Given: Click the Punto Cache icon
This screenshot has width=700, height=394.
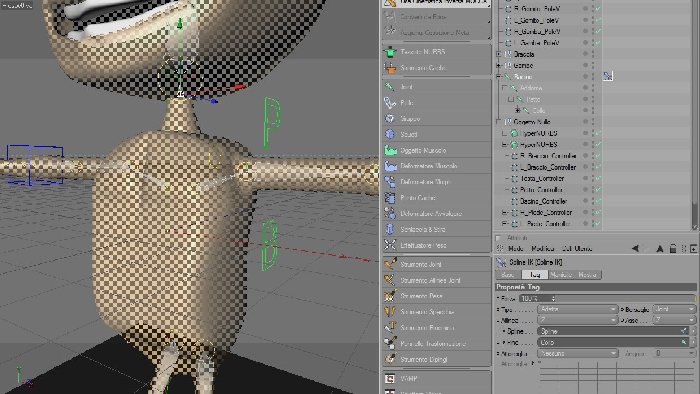Looking at the screenshot, I should pos(390,198).
